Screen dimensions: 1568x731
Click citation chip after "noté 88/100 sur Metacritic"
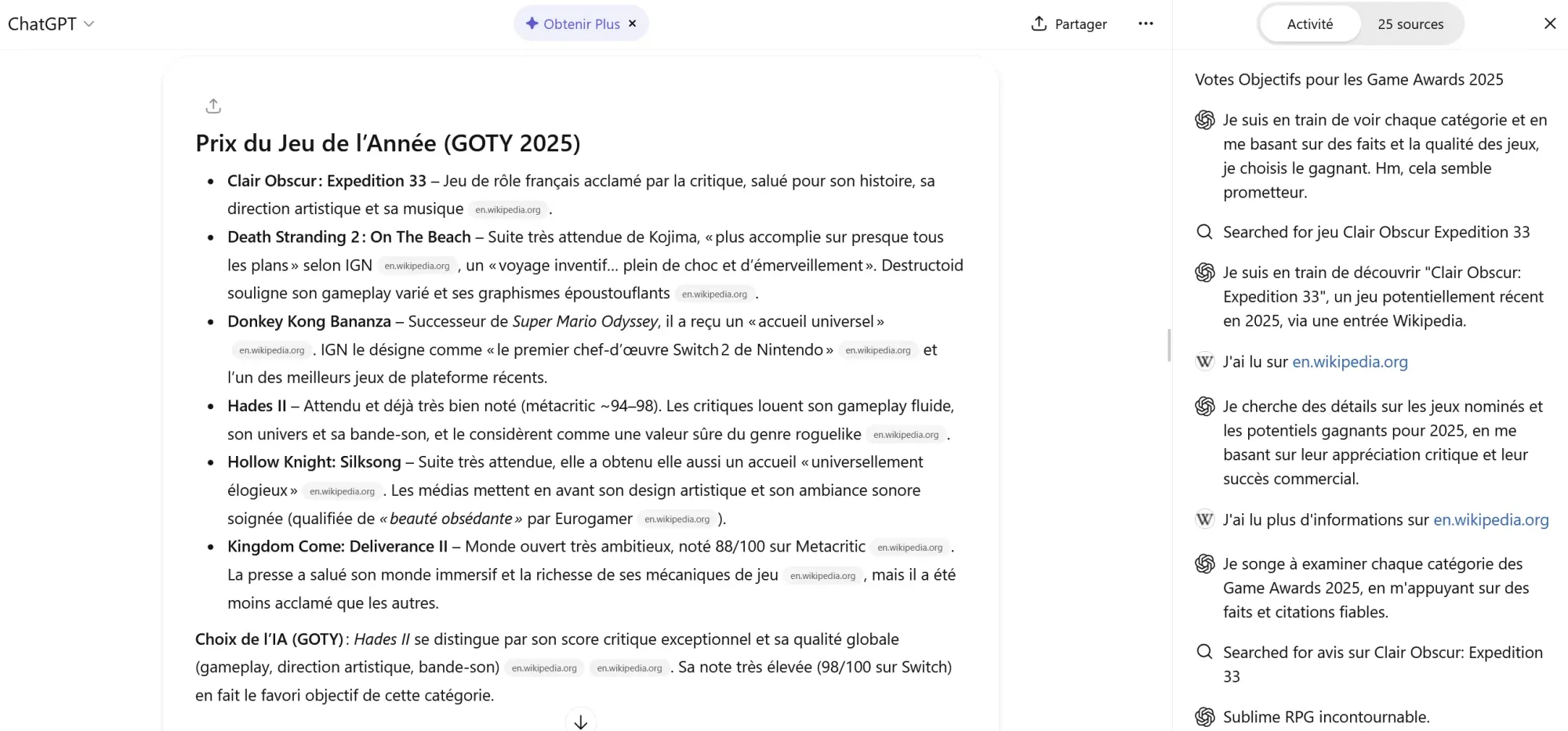(x=909, y=548)
